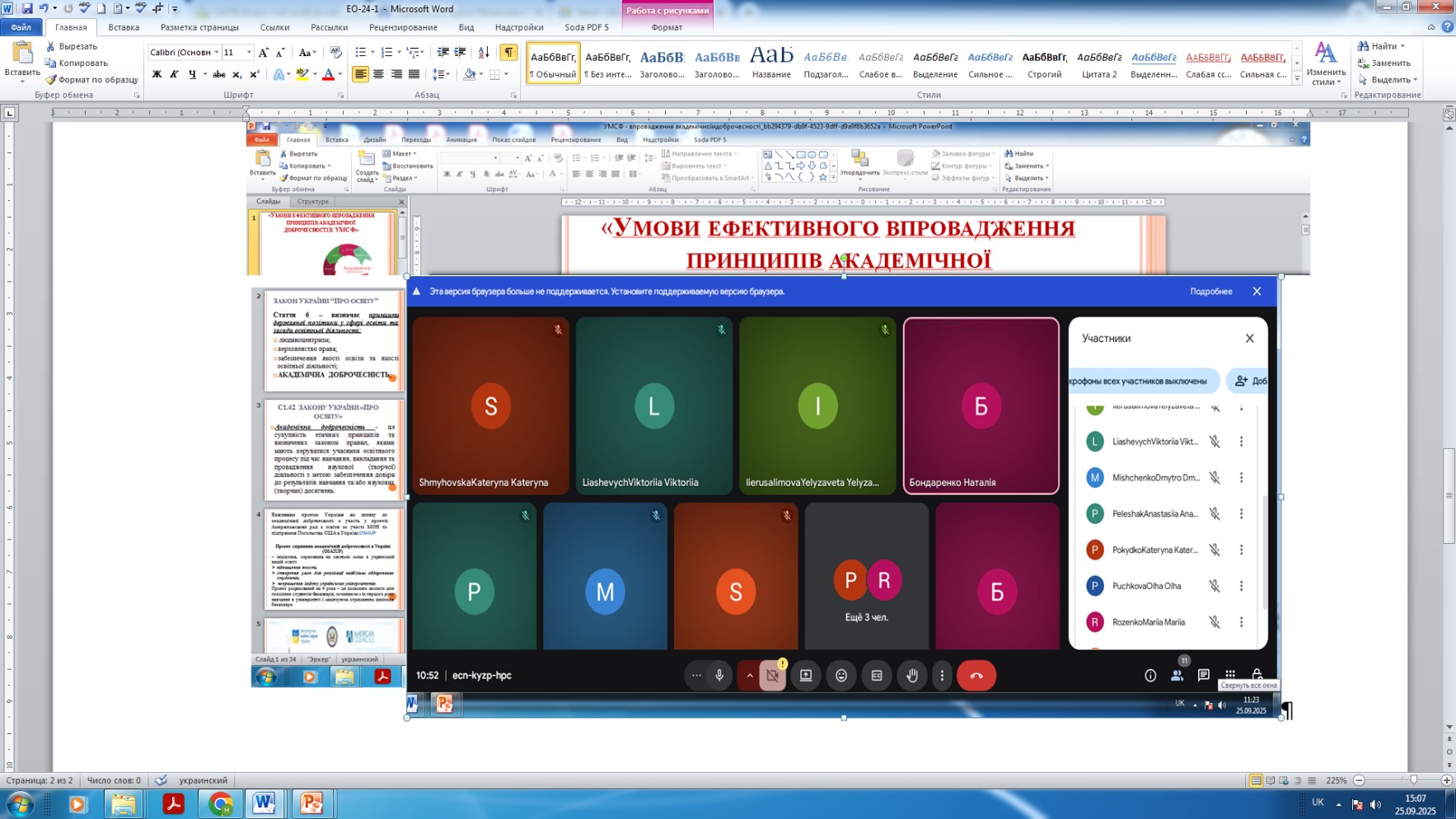
Task: Click the Grow Font icon
Action: [264, 53]
